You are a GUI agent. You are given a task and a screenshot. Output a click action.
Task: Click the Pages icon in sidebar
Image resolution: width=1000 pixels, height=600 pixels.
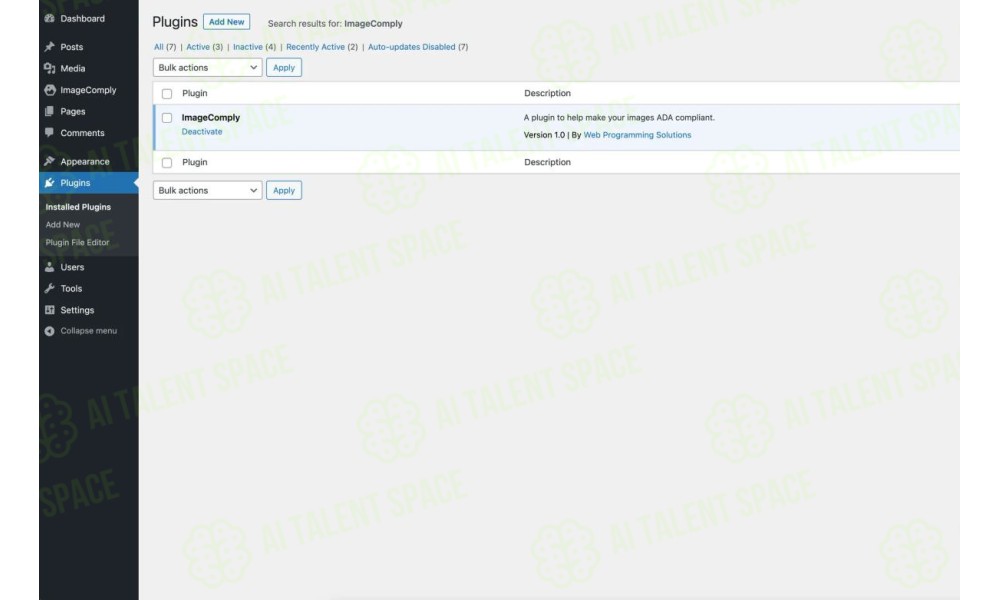coord(49,111)
